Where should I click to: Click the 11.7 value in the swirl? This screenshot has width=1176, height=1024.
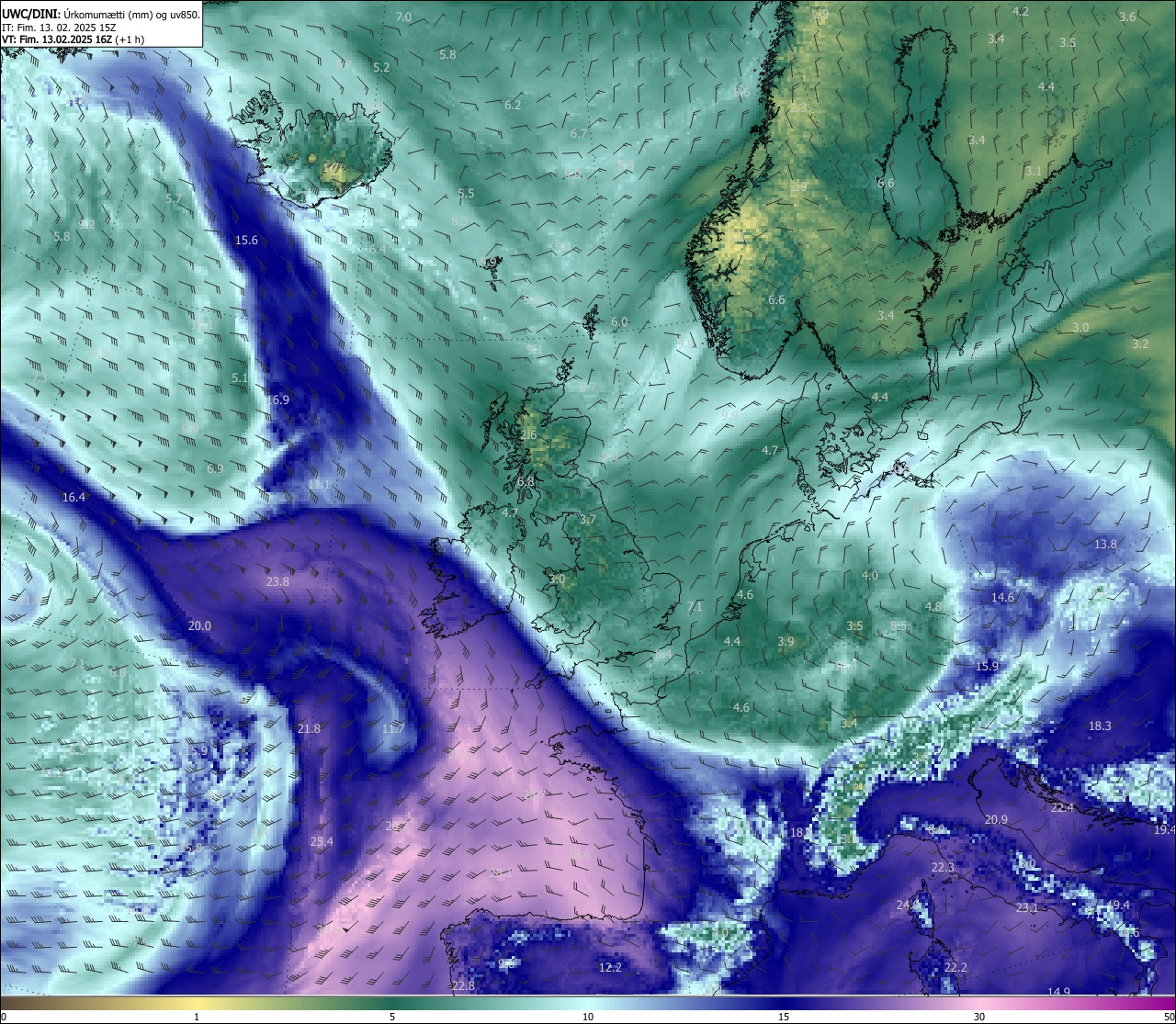[393, 728]
